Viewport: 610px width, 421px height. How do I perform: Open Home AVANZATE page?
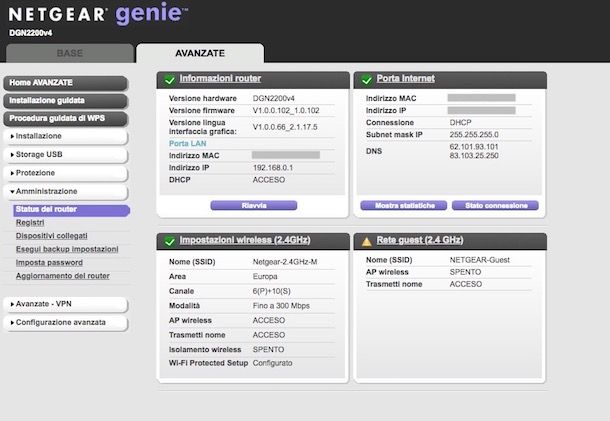(65, 83)
